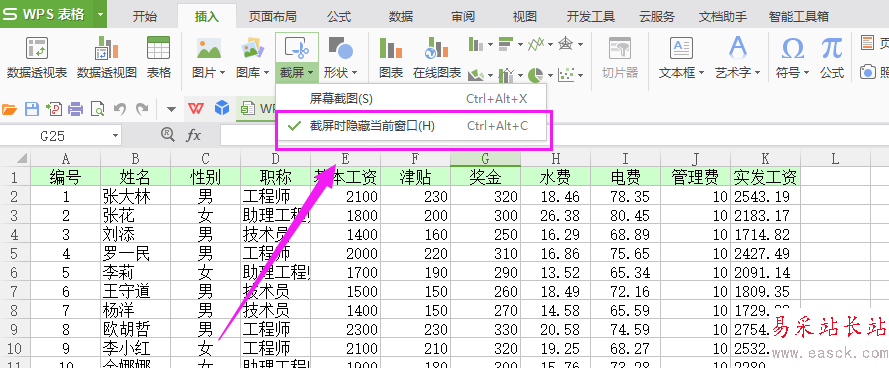Click the 形状 (shapes) icon

[341, 48]
